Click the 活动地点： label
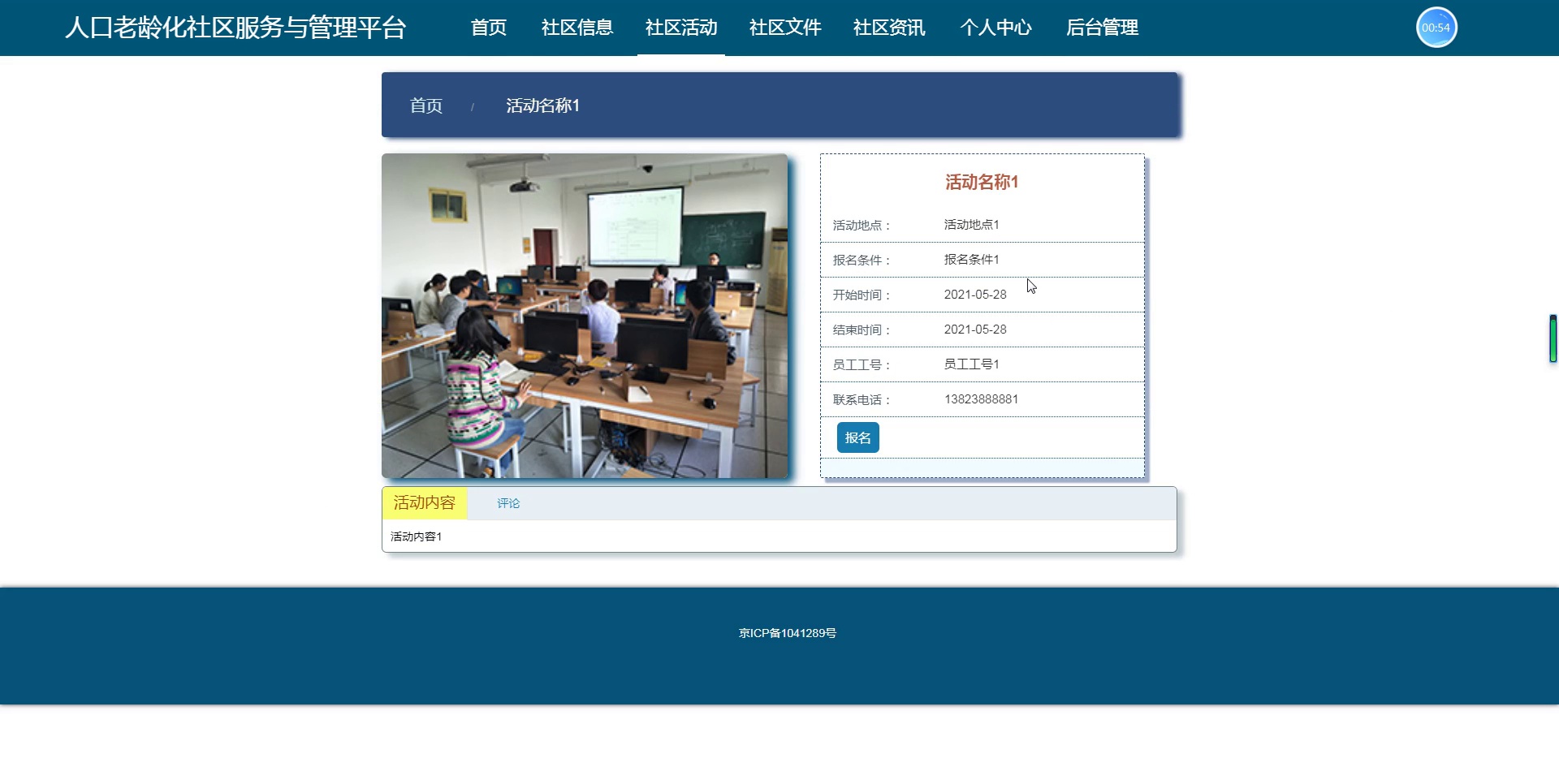 [862, 226]
